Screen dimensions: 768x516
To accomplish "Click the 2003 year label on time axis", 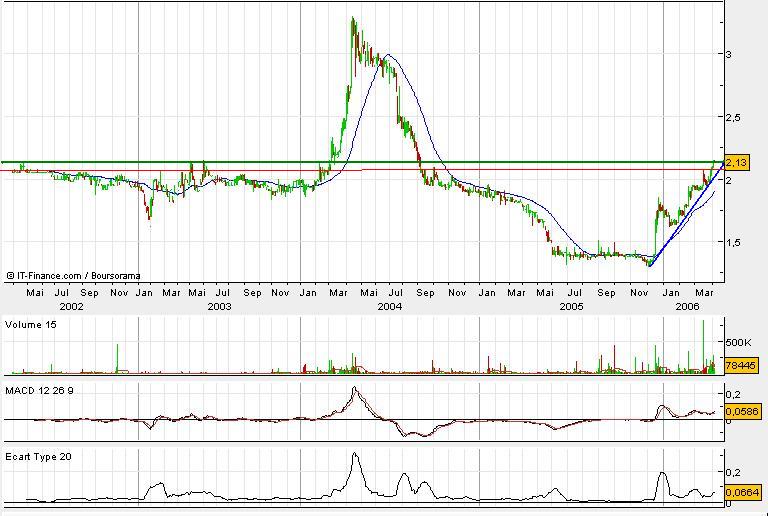I will (x=219, y=306).
